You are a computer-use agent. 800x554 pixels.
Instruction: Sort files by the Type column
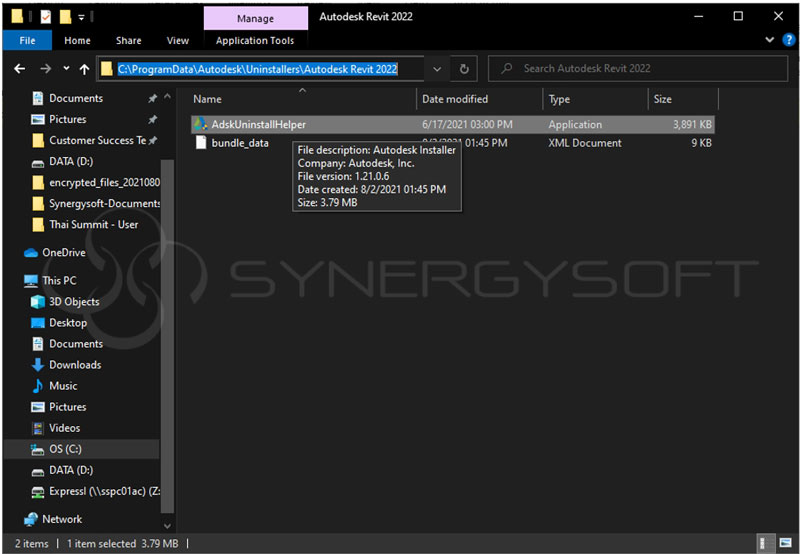click(595, 99)
